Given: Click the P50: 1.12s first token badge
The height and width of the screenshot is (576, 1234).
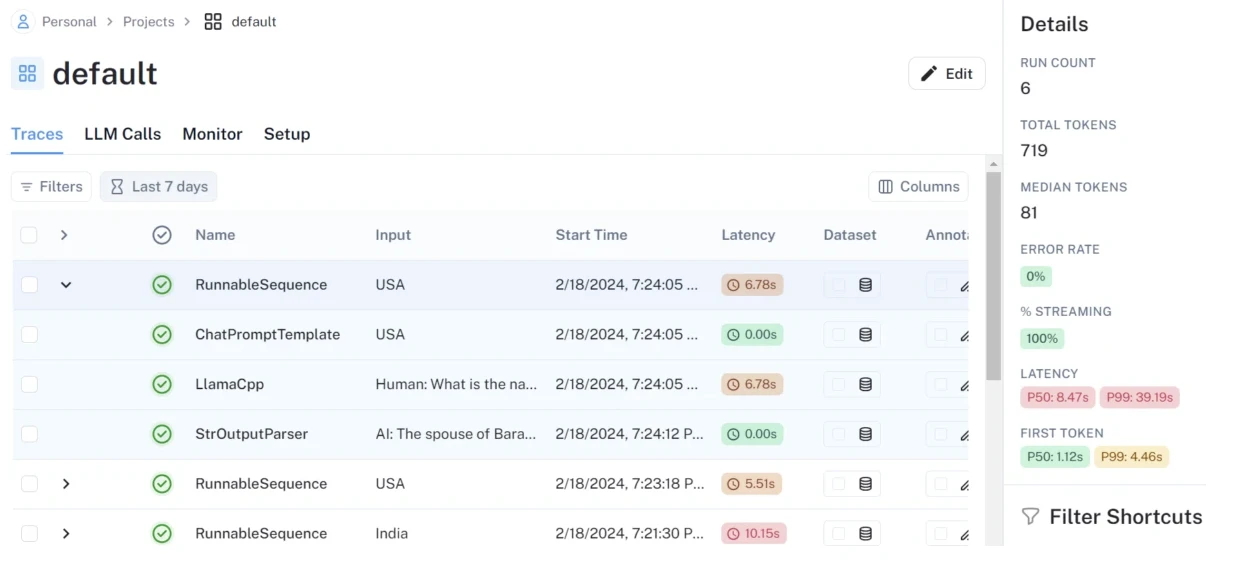Looking at the screenshot, I should 1055,457.
